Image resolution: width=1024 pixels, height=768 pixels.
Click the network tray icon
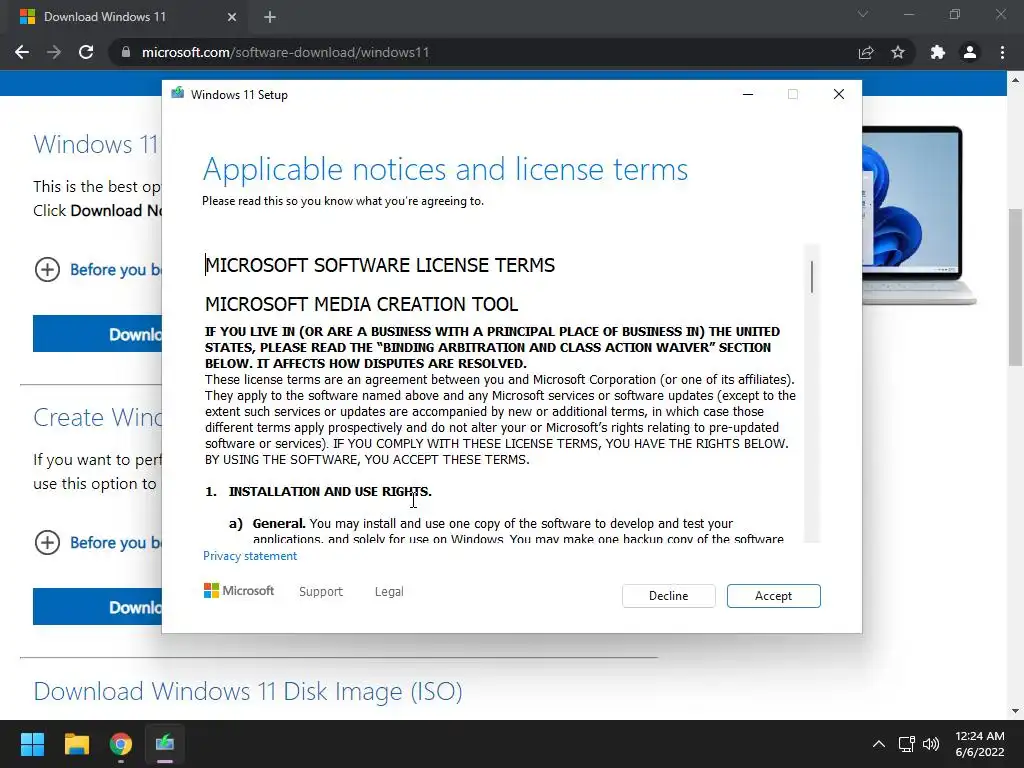906,744
